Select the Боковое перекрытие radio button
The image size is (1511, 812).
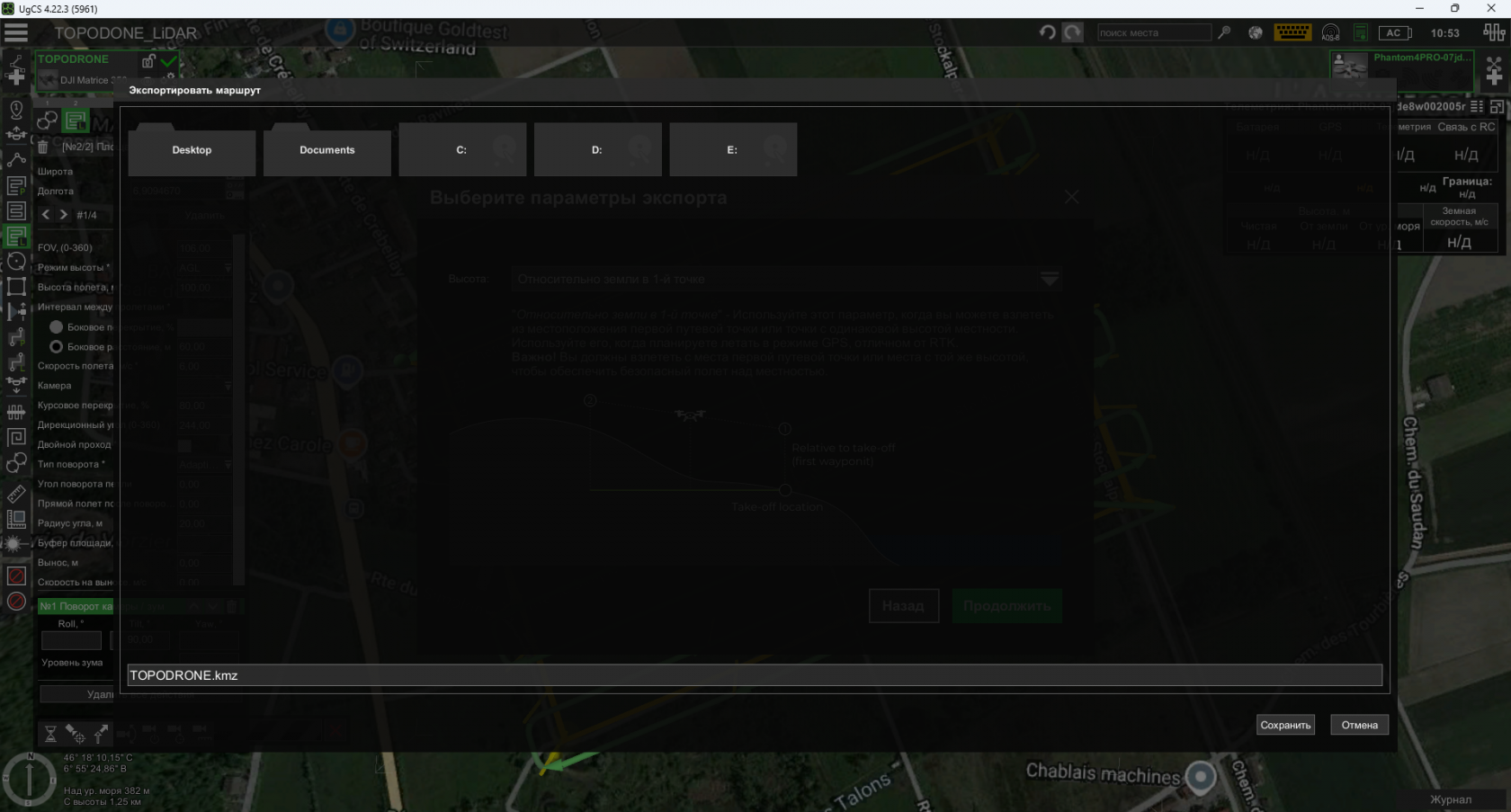56,327
